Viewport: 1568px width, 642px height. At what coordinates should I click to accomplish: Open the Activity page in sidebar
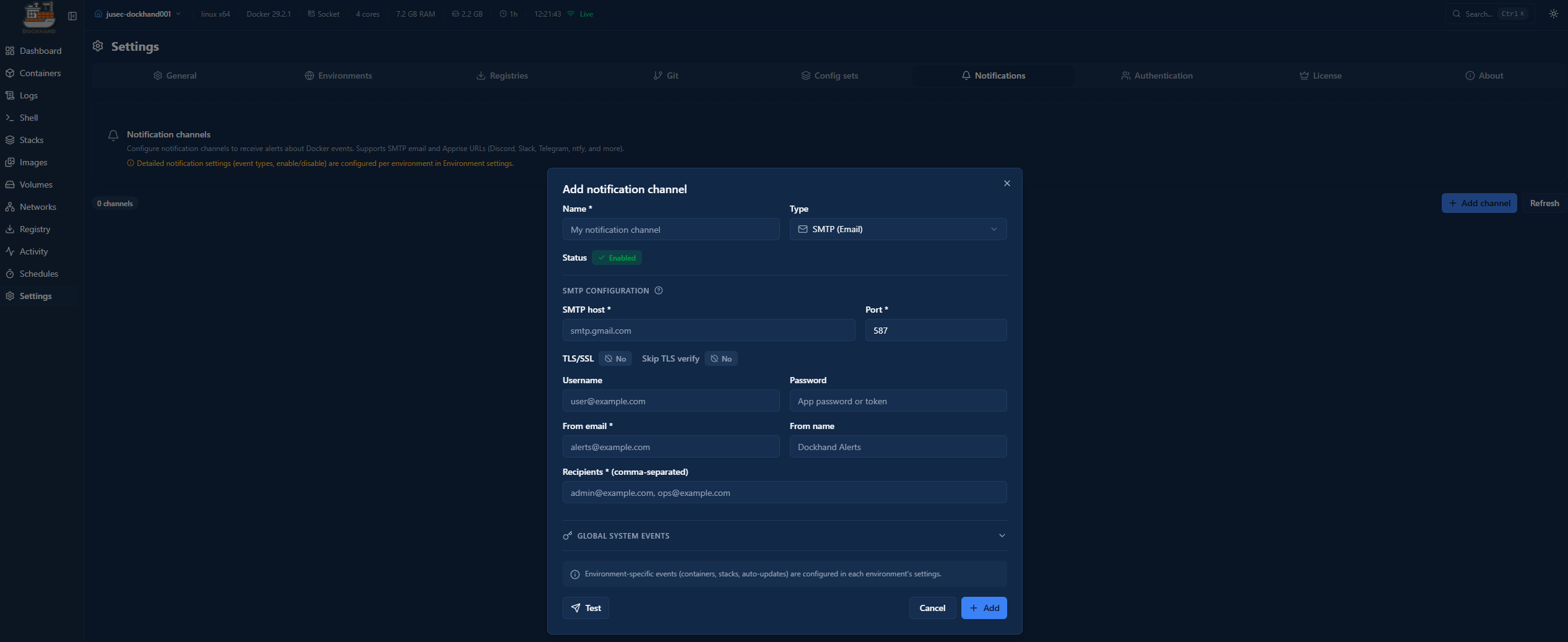coord(33,251)
